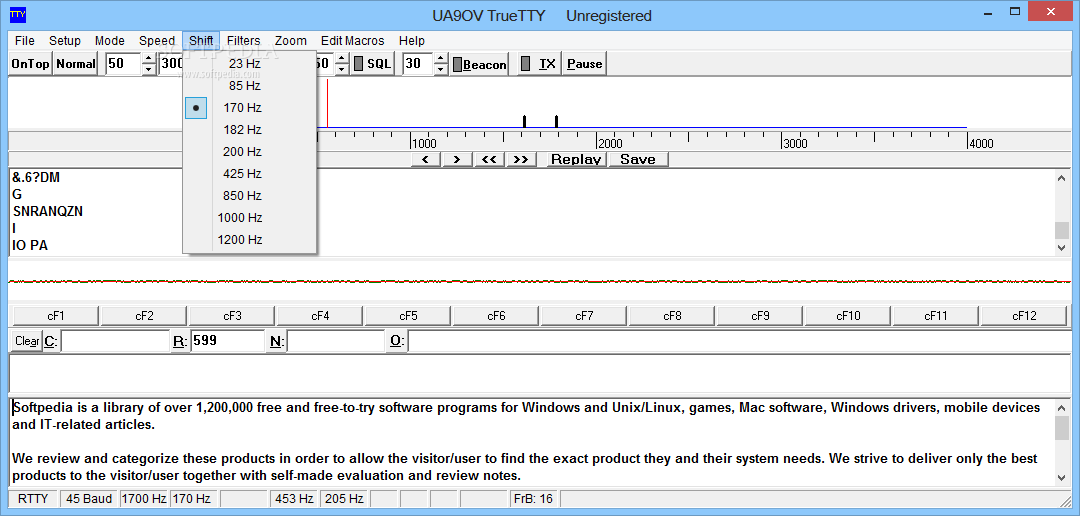Choose 1000 Hz in Shift menu
1080x516 pixels.
[249, 218]
